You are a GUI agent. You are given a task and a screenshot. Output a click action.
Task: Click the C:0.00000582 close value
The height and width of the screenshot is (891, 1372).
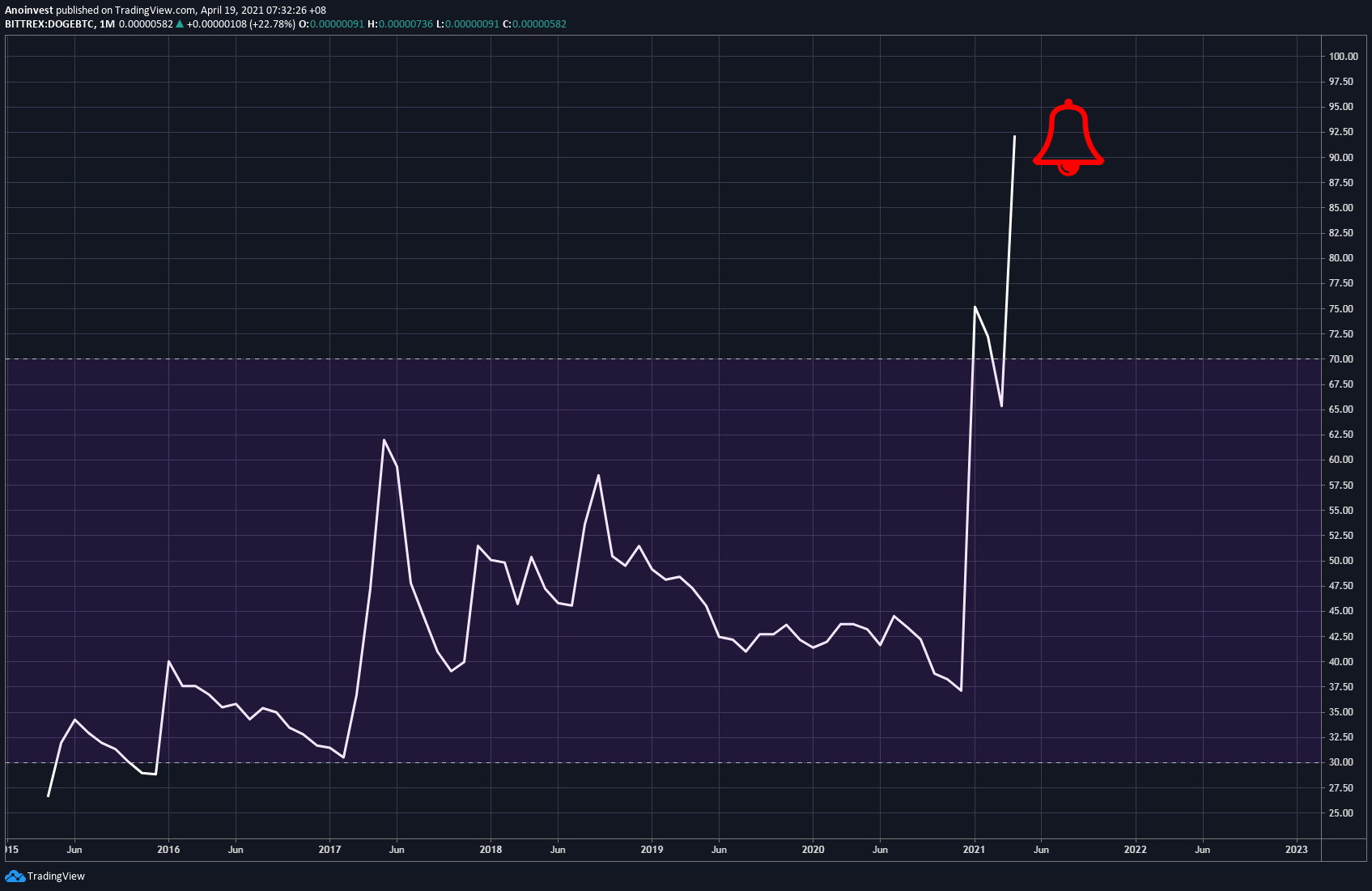534,24
